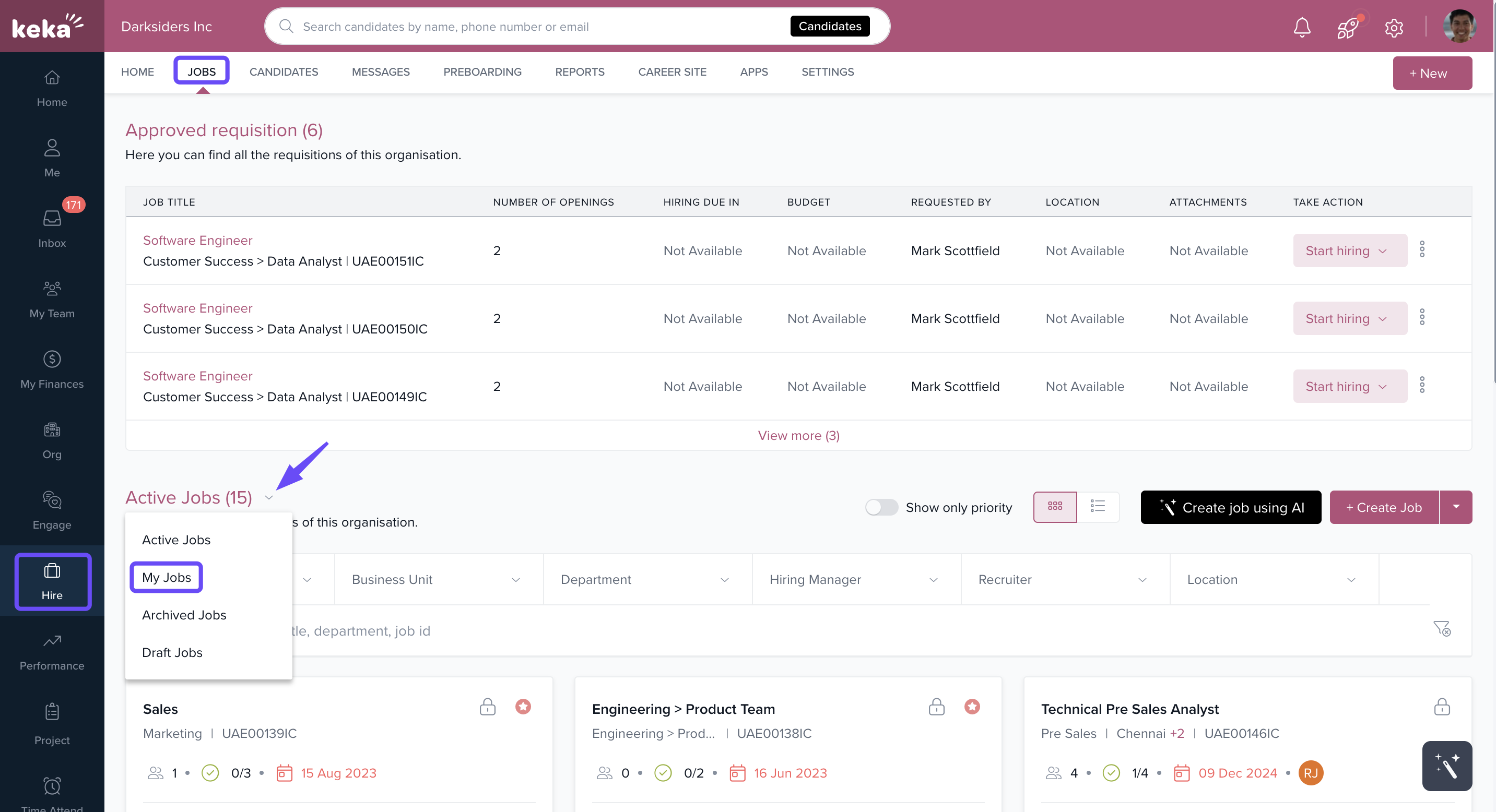Screen dimensions: 1496x812
Task: Click lock icon on Sales job card
Action: coord(487,707)
